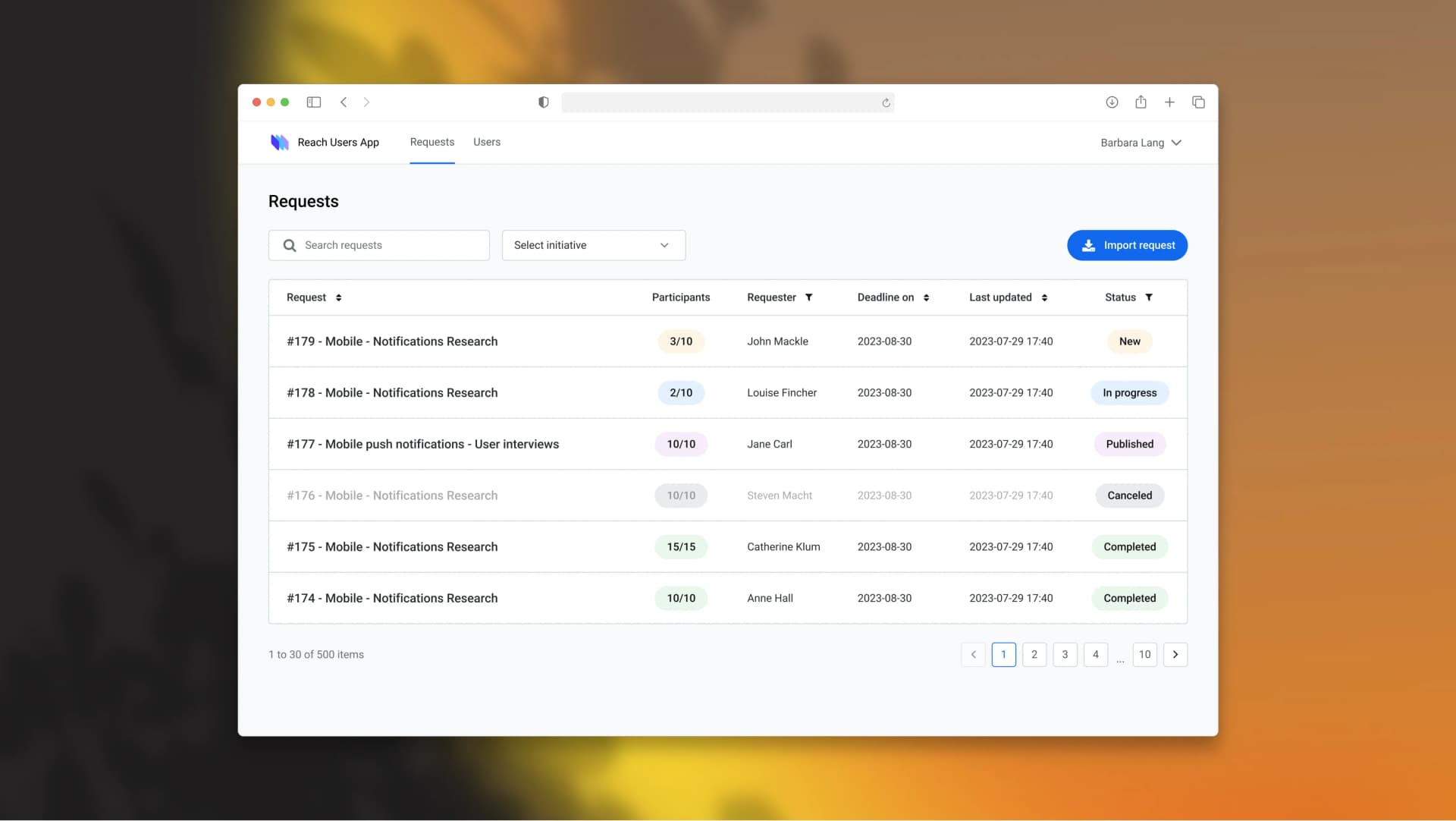
Task: Open request #175 - Mobile - Notifications Research
Action: [392, 547]
